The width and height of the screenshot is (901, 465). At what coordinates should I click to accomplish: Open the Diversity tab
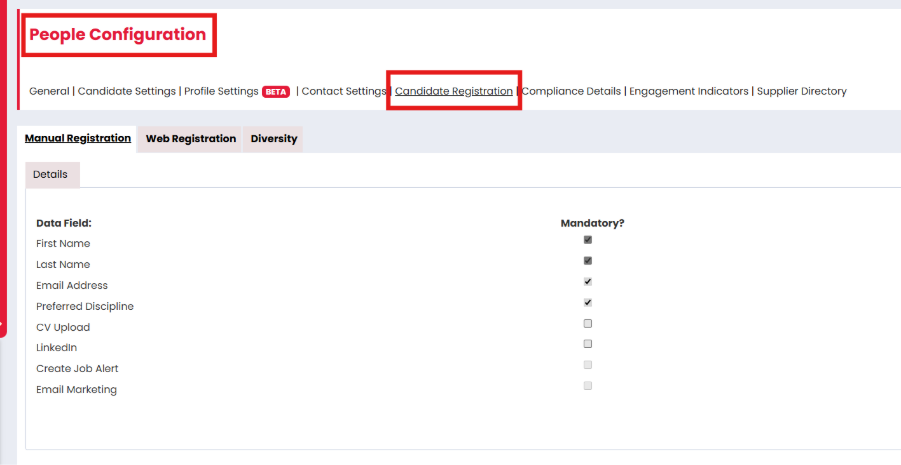(274, 139)
